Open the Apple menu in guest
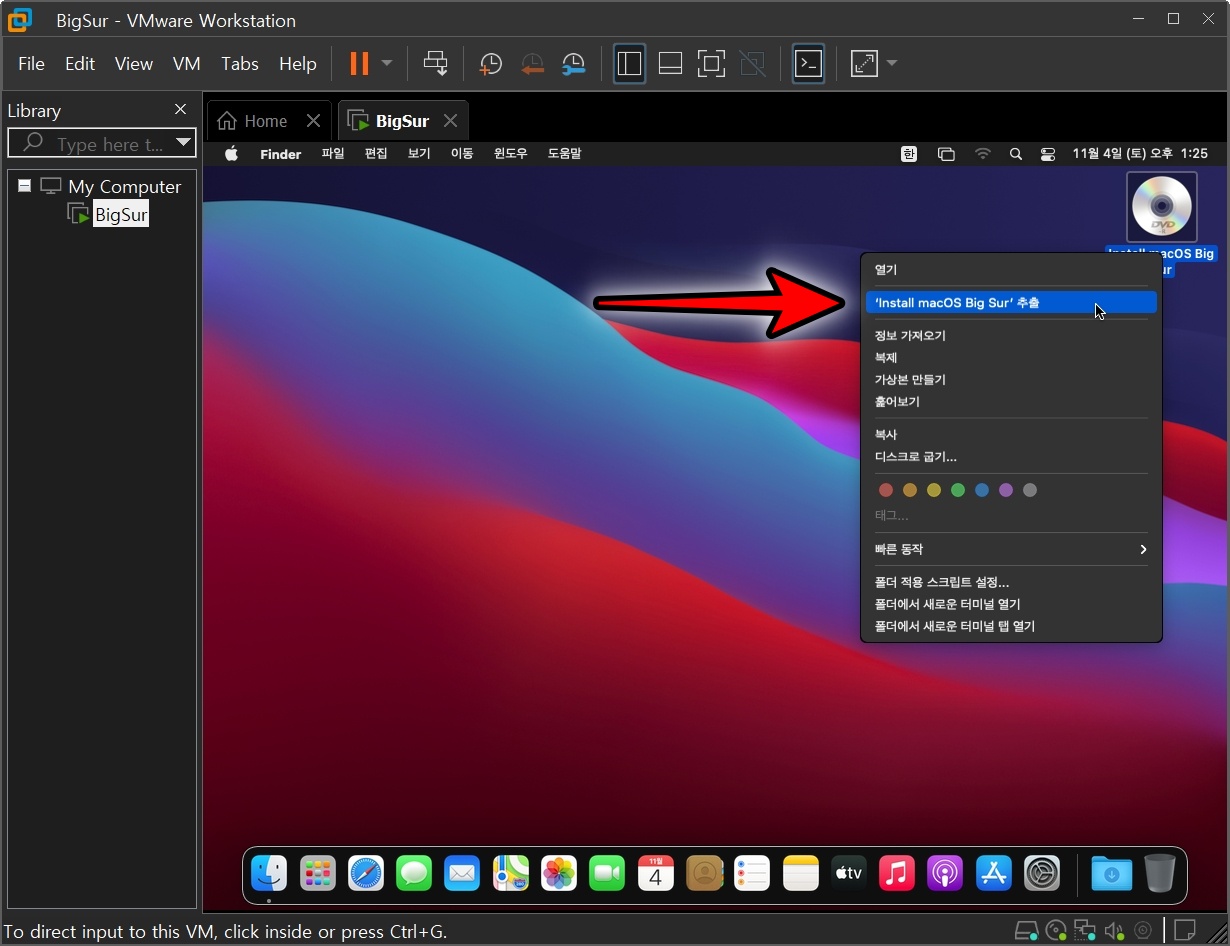The height and width of the screenshot is (946, 1230). (232, 154)
